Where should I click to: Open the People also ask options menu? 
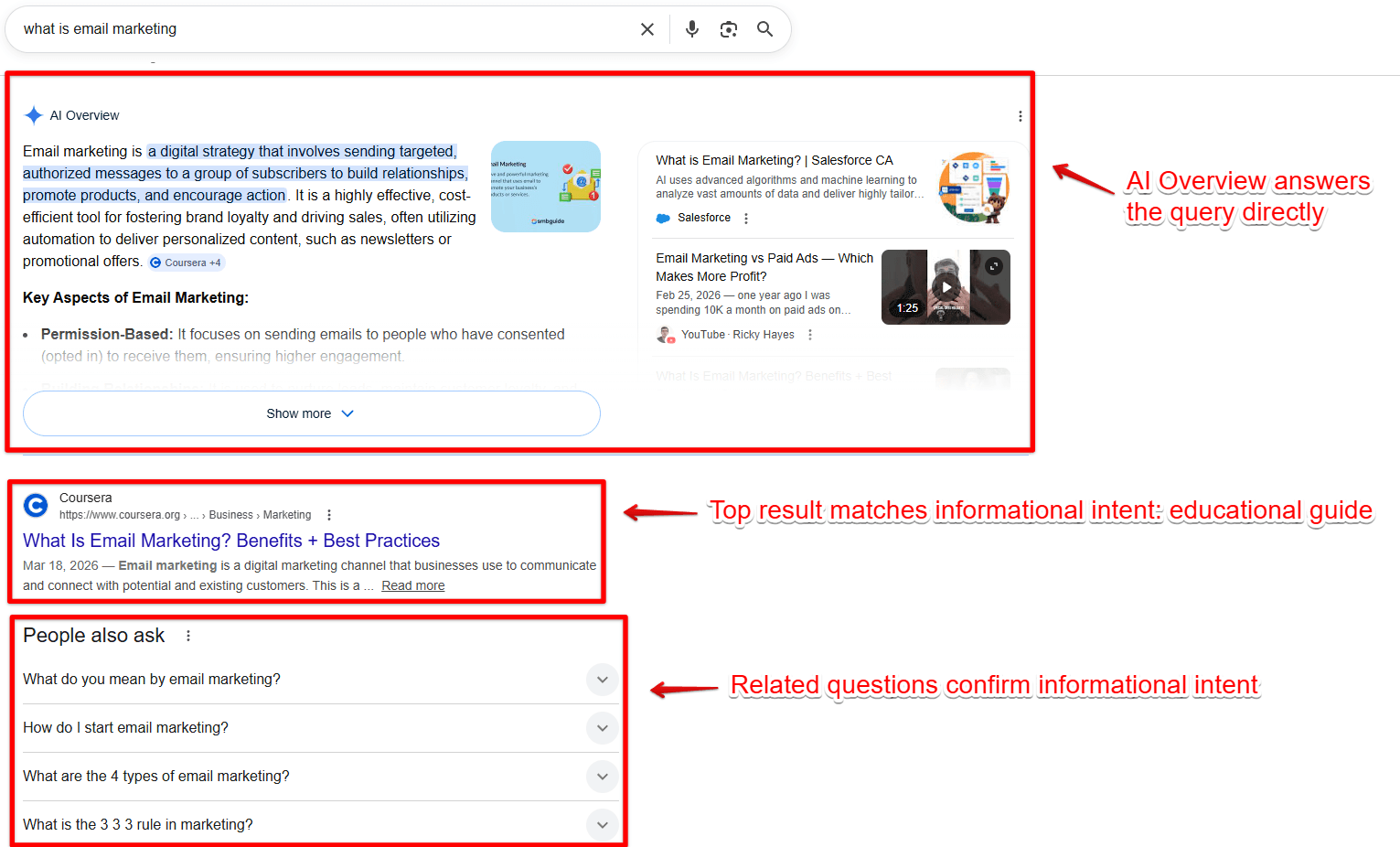[x=187, y=635]
